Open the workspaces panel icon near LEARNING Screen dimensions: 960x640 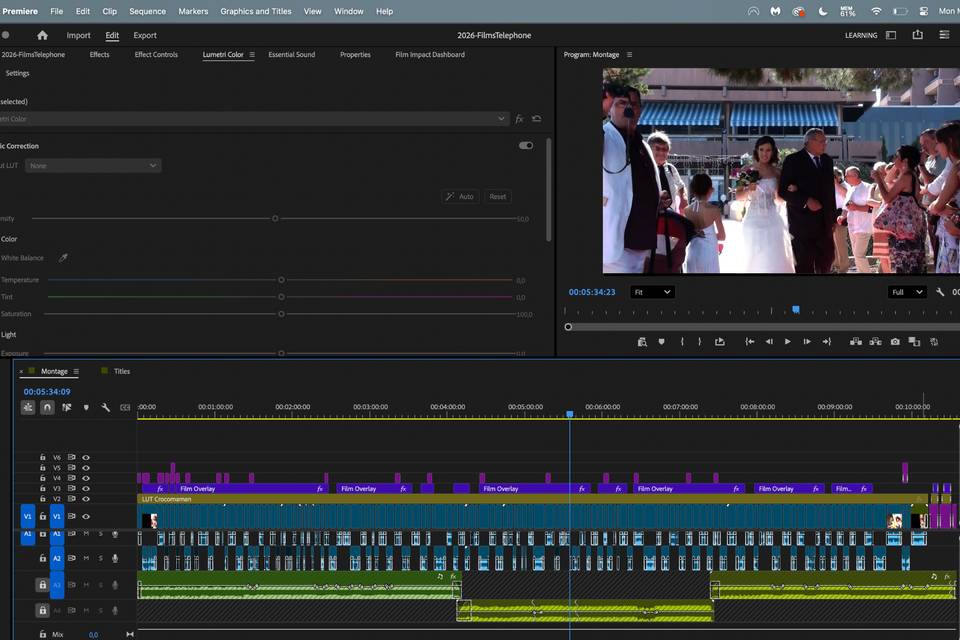point(891,35)
